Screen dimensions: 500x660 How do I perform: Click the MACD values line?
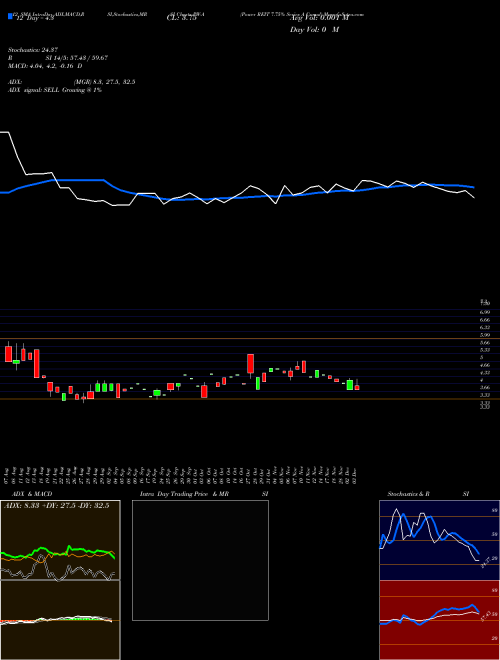click(x=45, y=66)
